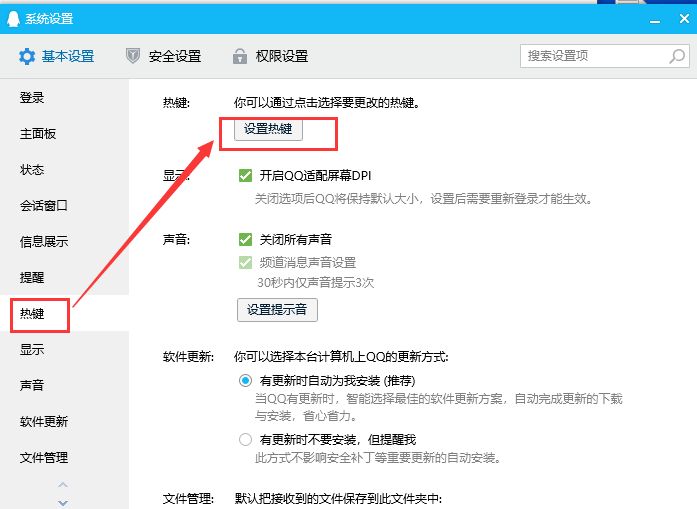This screenshot has height=509, width=697.
Task: Click the 声音: section label
Action: pyautogui.click(x=176, y=240)
